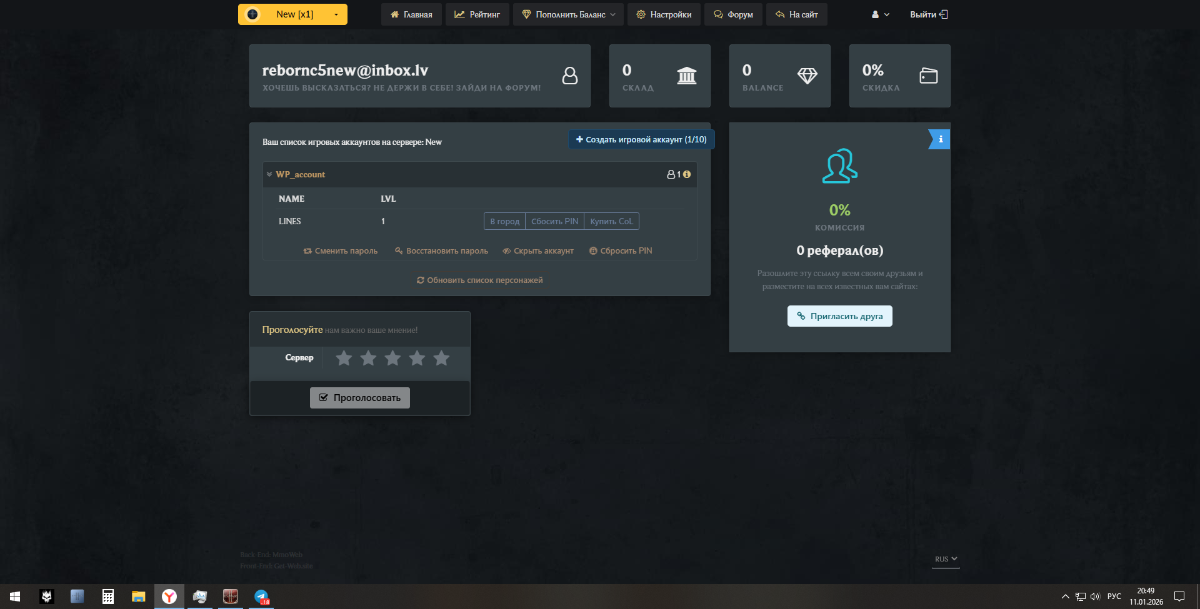Expand the Пополнить Баланс menu
This screenshot has width=1200, height=609.
(x=568, y=15)
